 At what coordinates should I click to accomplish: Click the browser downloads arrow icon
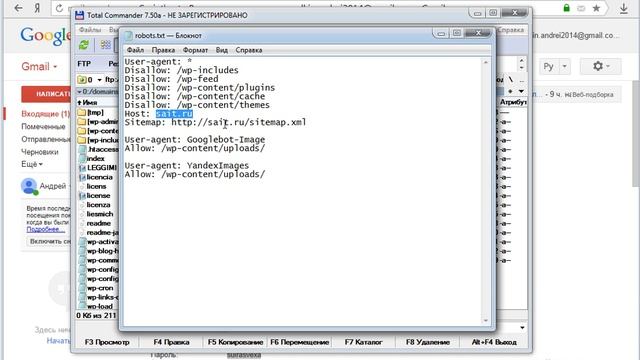click(624, 8)
